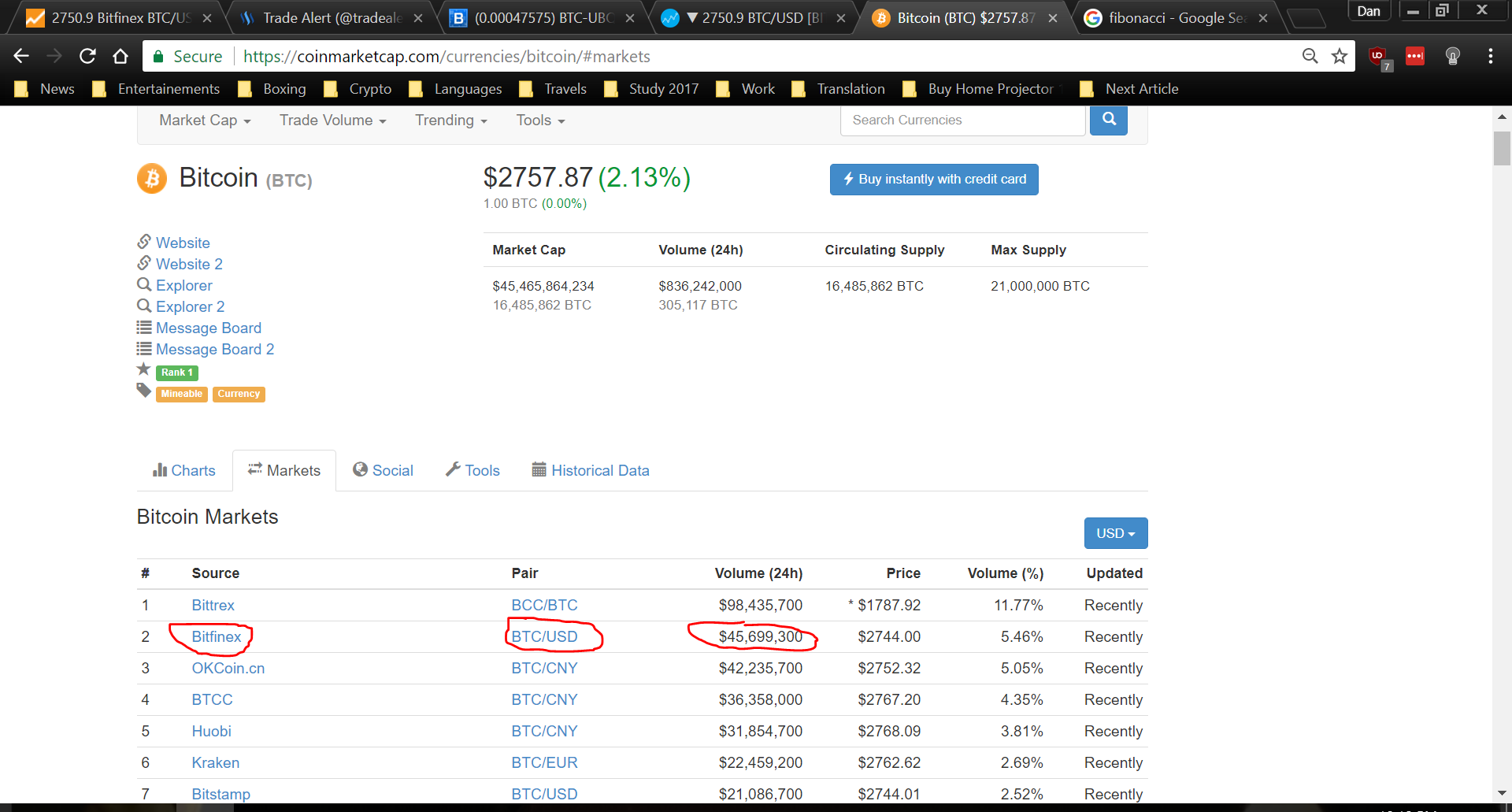Submit the currency search with magnifier button

click(1109, 120)
